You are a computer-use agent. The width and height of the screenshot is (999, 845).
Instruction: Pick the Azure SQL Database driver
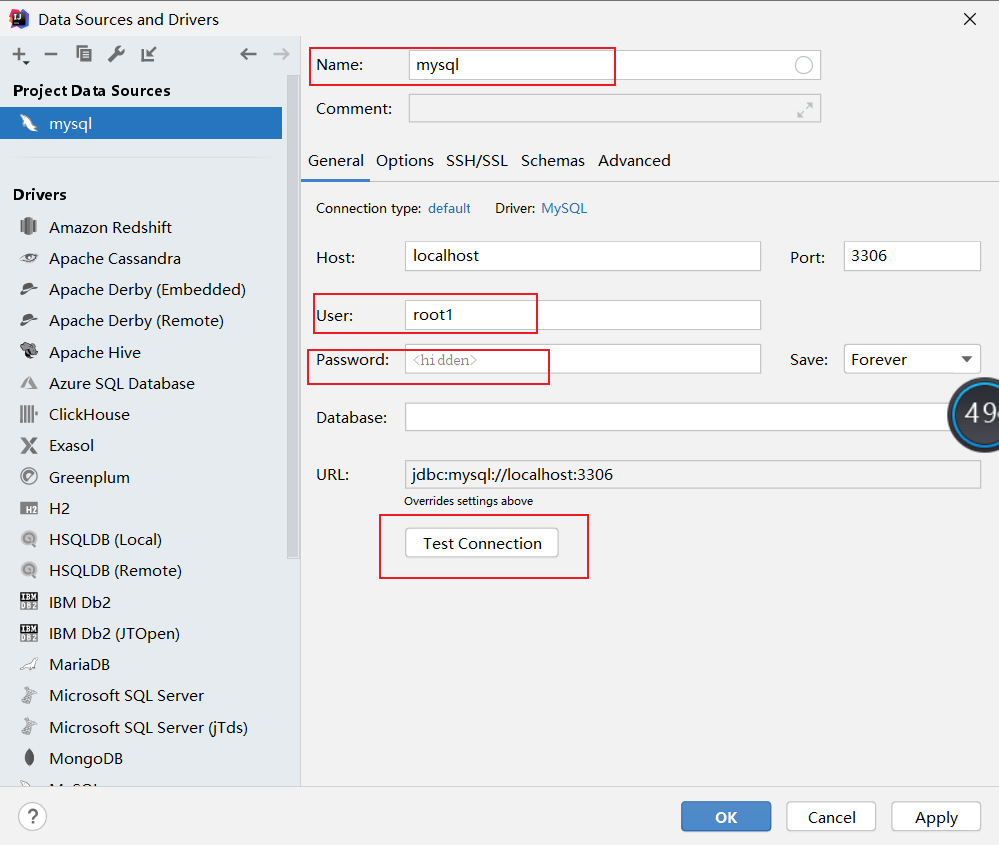click(122, 383)
